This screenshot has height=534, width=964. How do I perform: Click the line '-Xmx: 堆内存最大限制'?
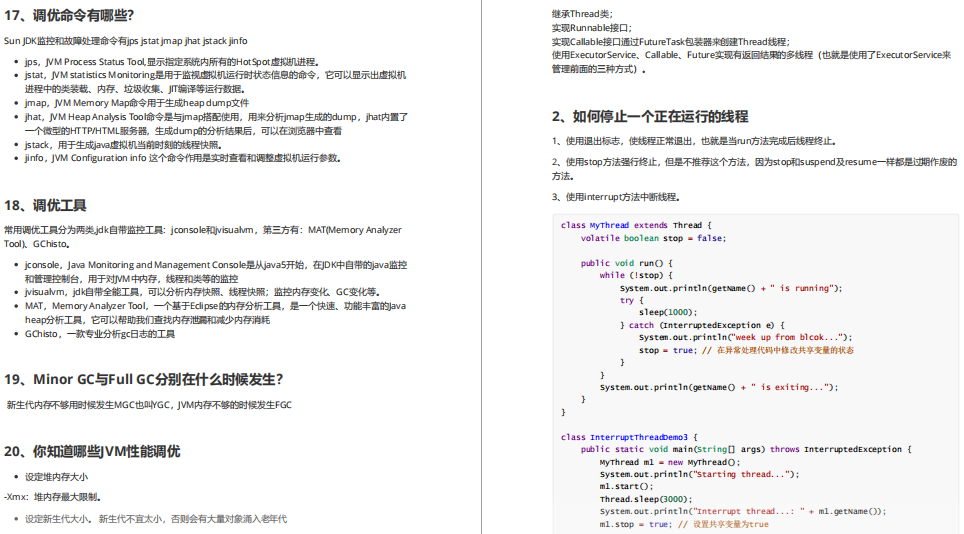click(52, 497)
